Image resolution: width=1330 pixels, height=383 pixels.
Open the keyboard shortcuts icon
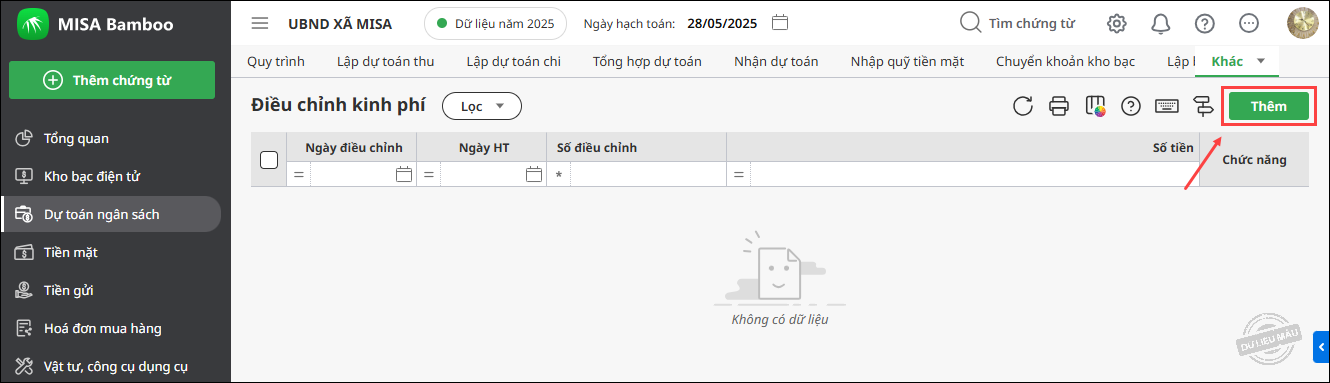point(1166,106)
